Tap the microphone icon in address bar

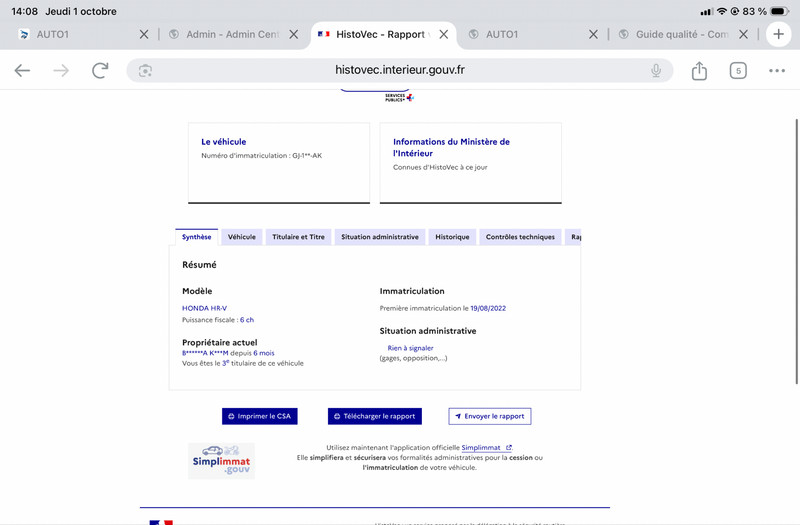click(656, 70)
